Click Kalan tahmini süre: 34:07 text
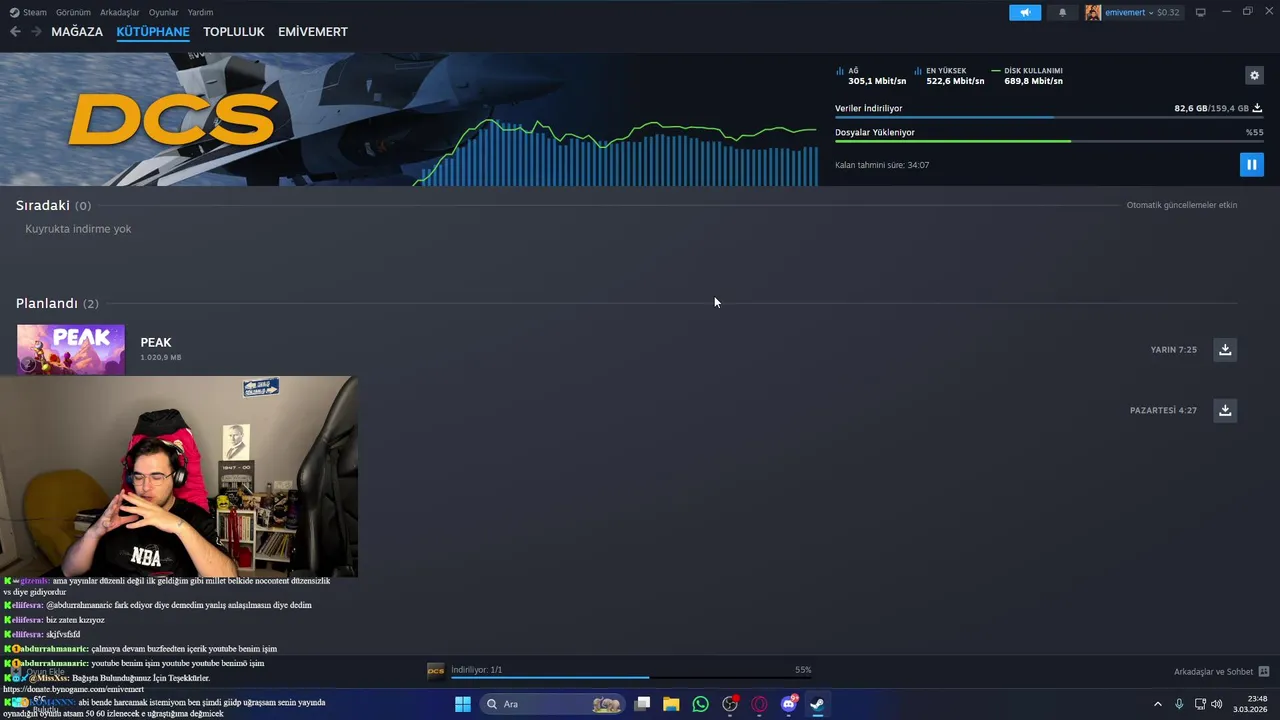This screenshot has width=1280, height=720. pyautogui.click(x=882, y=165)
